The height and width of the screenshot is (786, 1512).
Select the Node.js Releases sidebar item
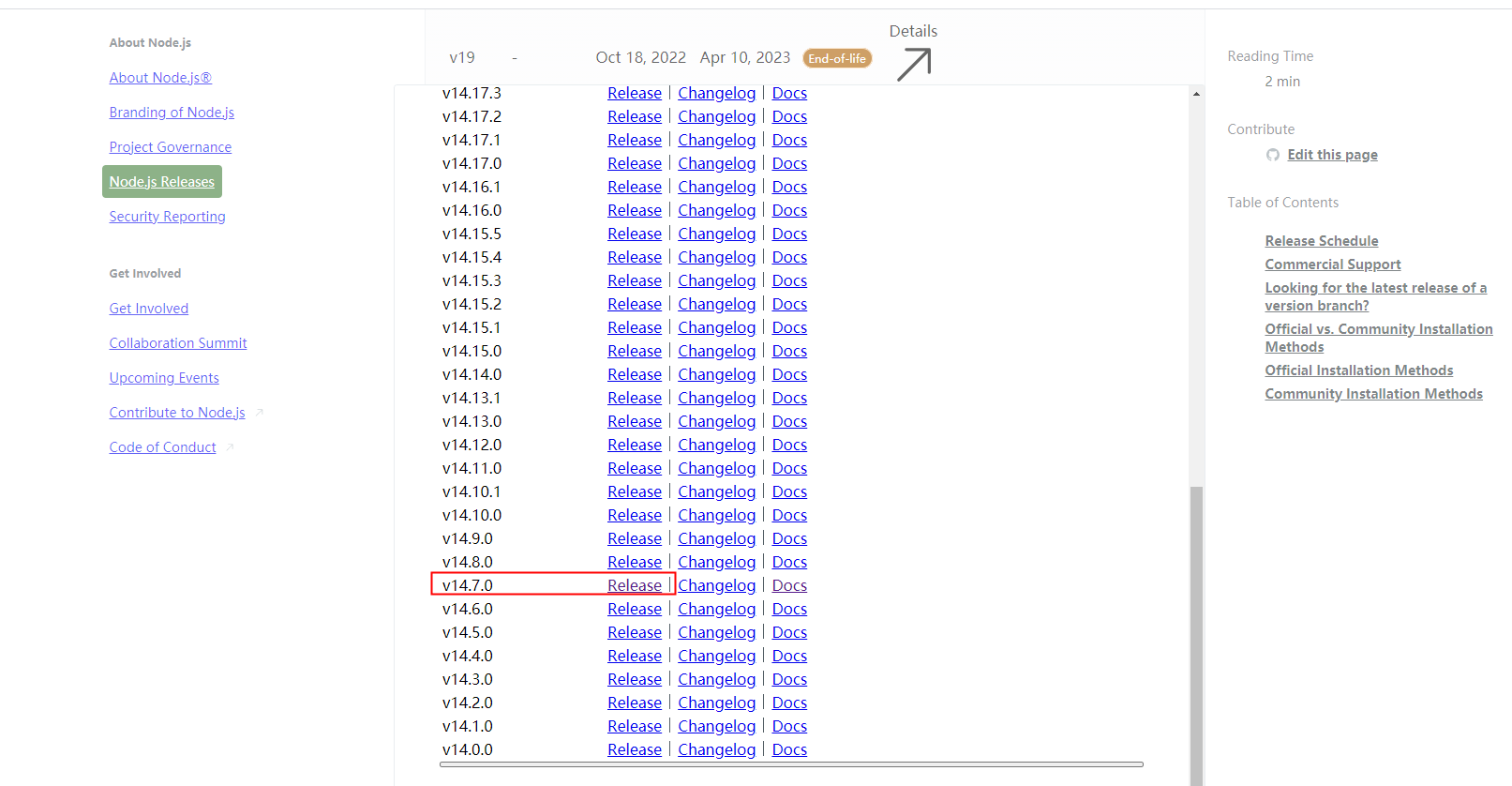162,182
